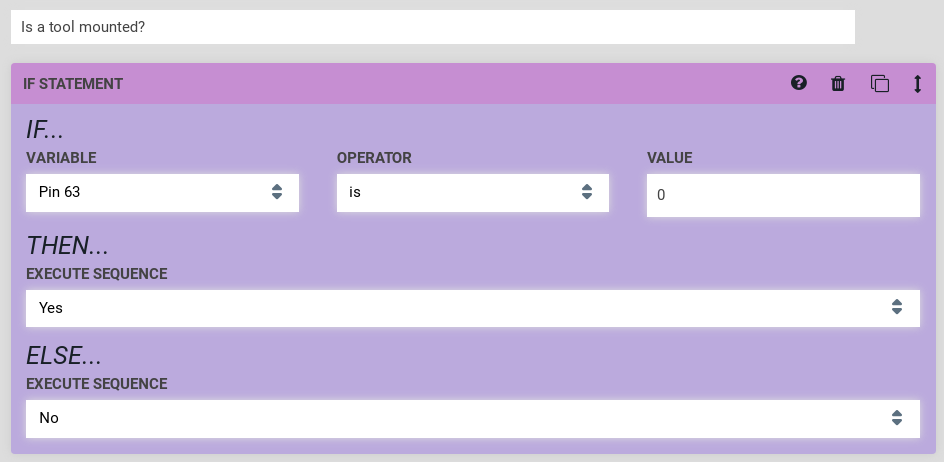944x462 pixels.
Task: Click the VARIABLE field label
Action: [61, 158]
